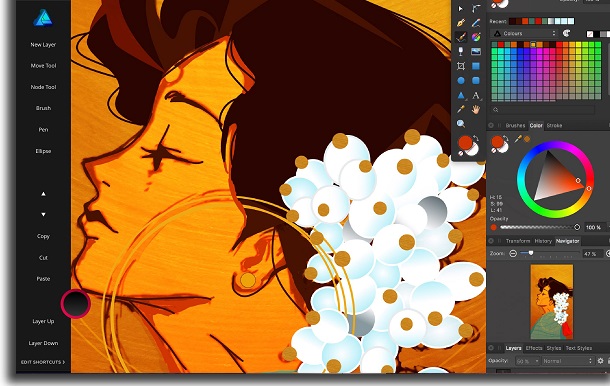Switch to the Brushes tab
The image size is (610, 386).
pyautogui.click(x=515, y=125)
